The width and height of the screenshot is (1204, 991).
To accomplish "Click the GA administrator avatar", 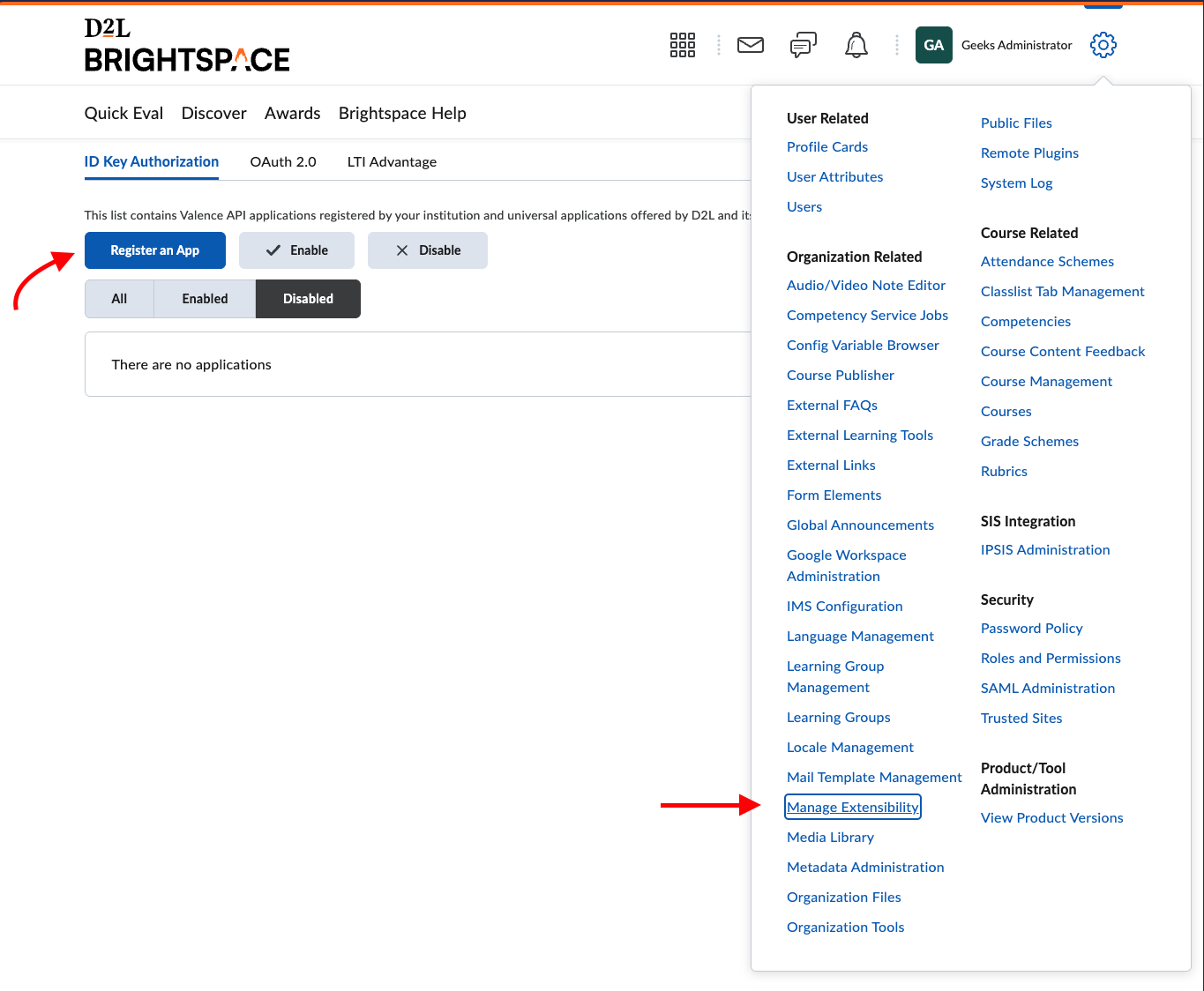I will pyautogui.click(x=933, y=44).
